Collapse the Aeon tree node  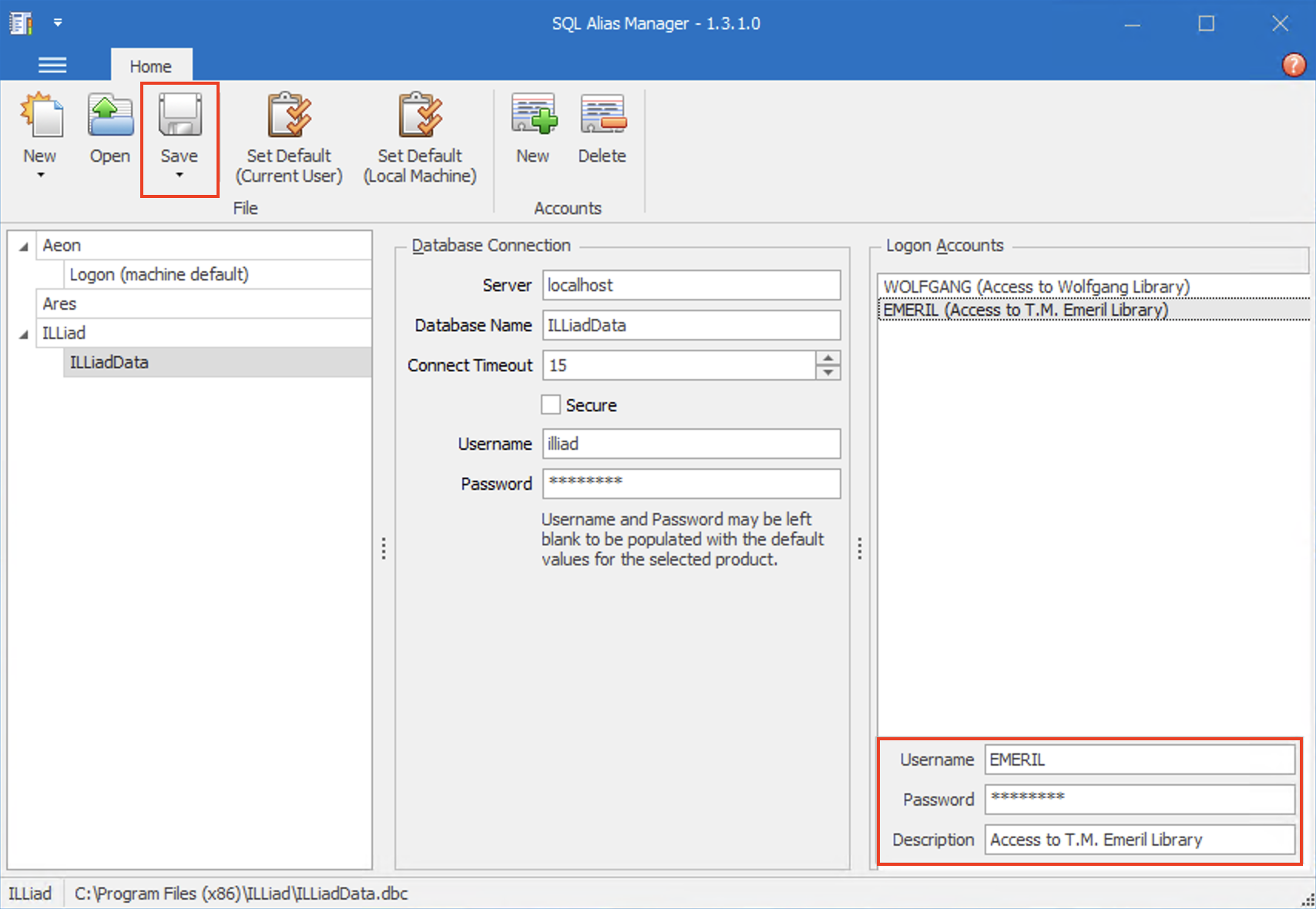click(x=22, y=245)
